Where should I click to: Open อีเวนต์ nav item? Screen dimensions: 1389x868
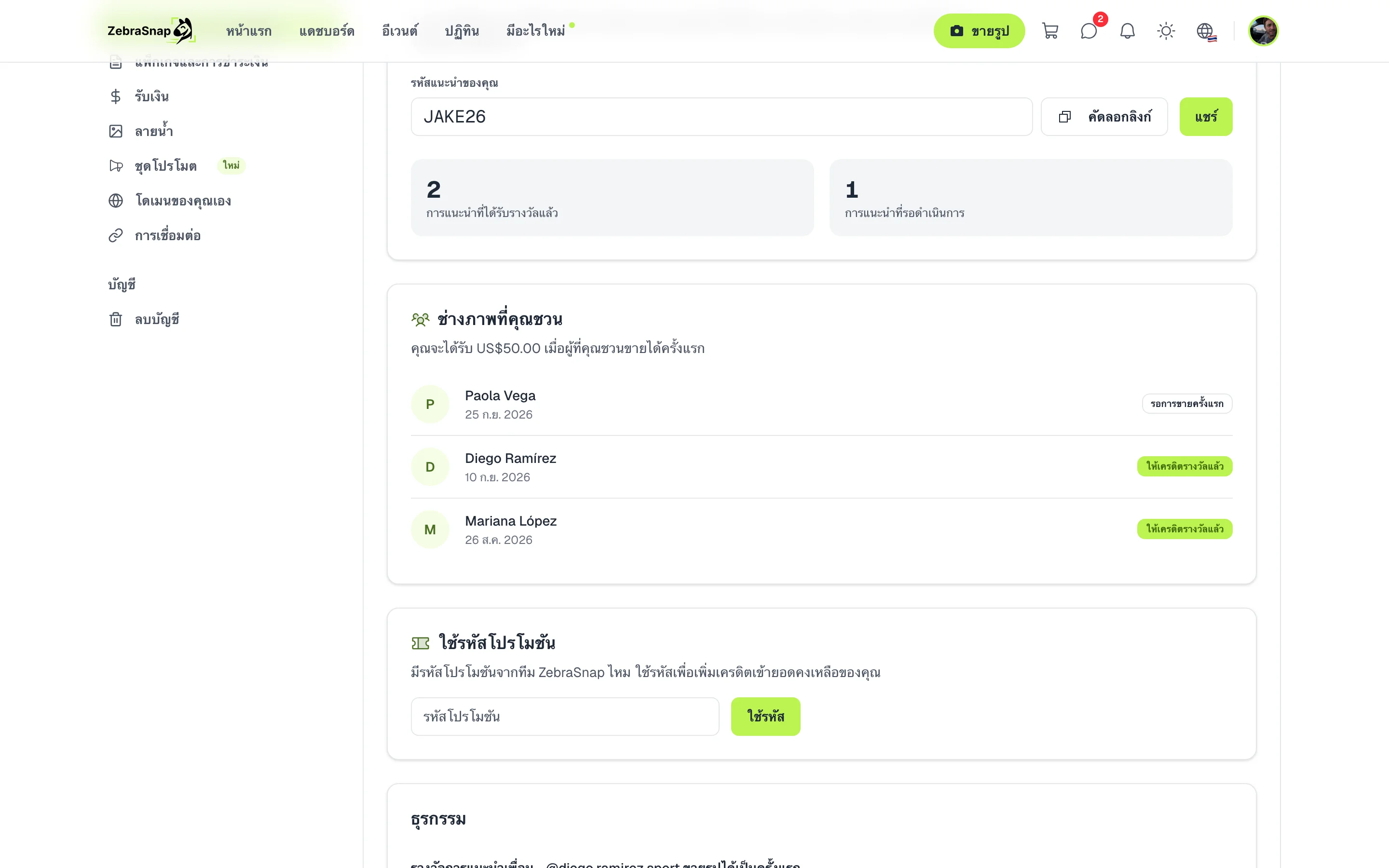pos(399,31)
